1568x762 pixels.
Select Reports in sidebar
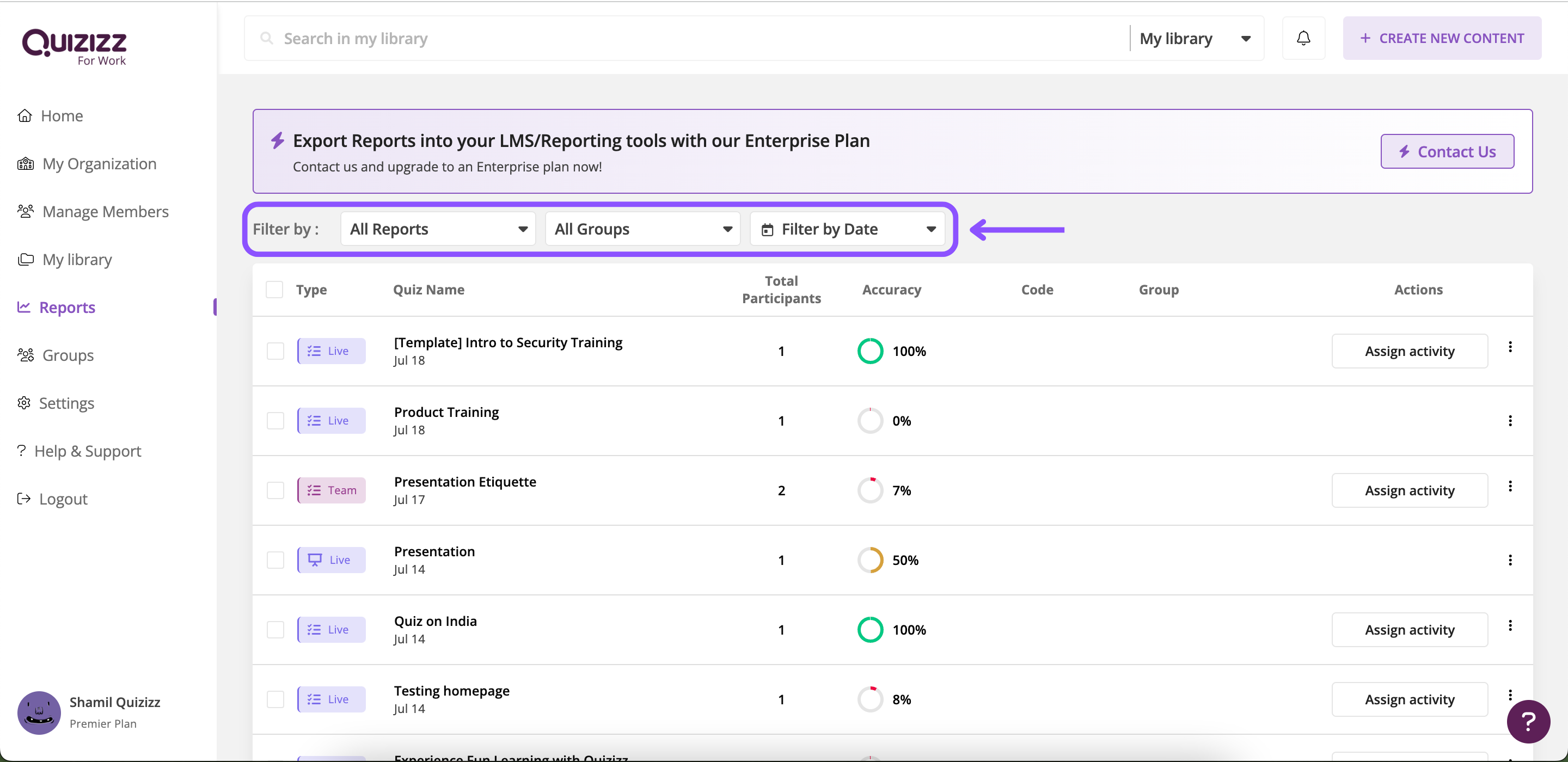67,308
